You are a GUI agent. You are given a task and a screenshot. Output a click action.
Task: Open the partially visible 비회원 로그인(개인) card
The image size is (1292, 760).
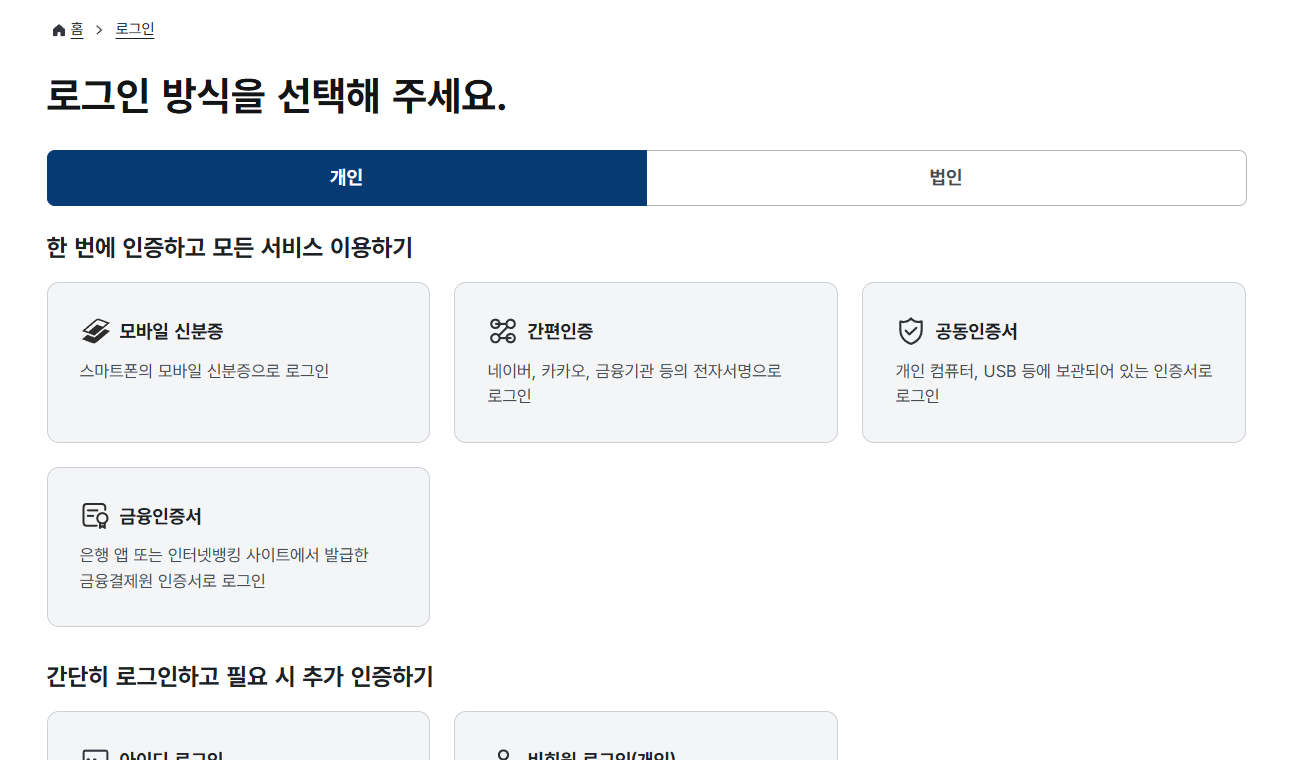point(646,736)
